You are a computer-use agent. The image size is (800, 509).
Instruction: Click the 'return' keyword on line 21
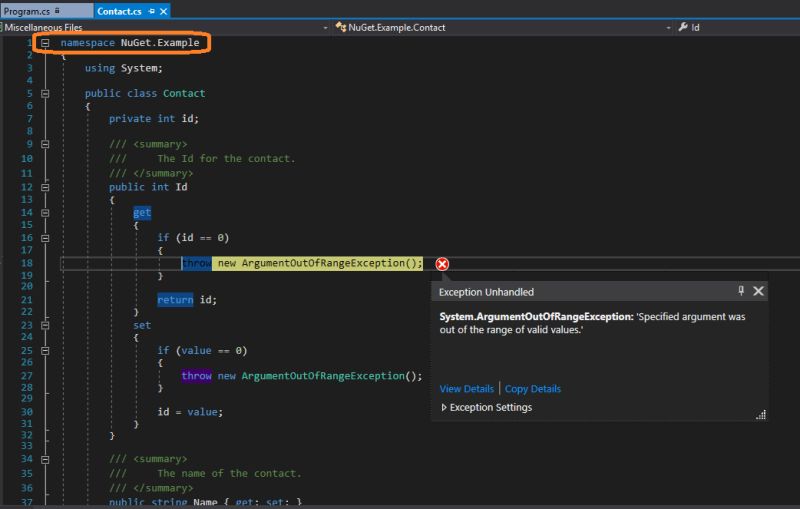[x=175, y=300]
